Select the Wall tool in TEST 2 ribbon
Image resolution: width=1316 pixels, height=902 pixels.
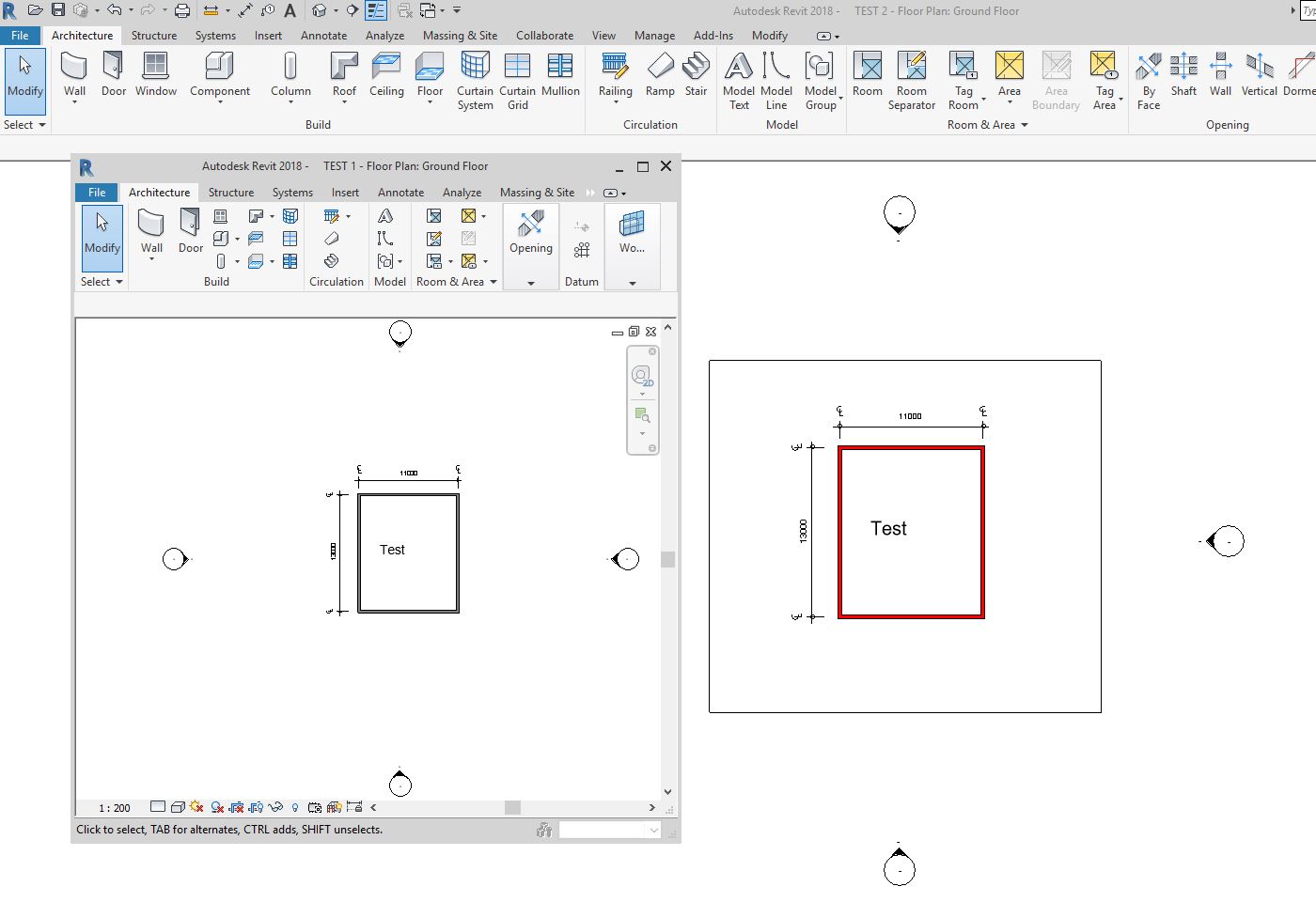74,75
